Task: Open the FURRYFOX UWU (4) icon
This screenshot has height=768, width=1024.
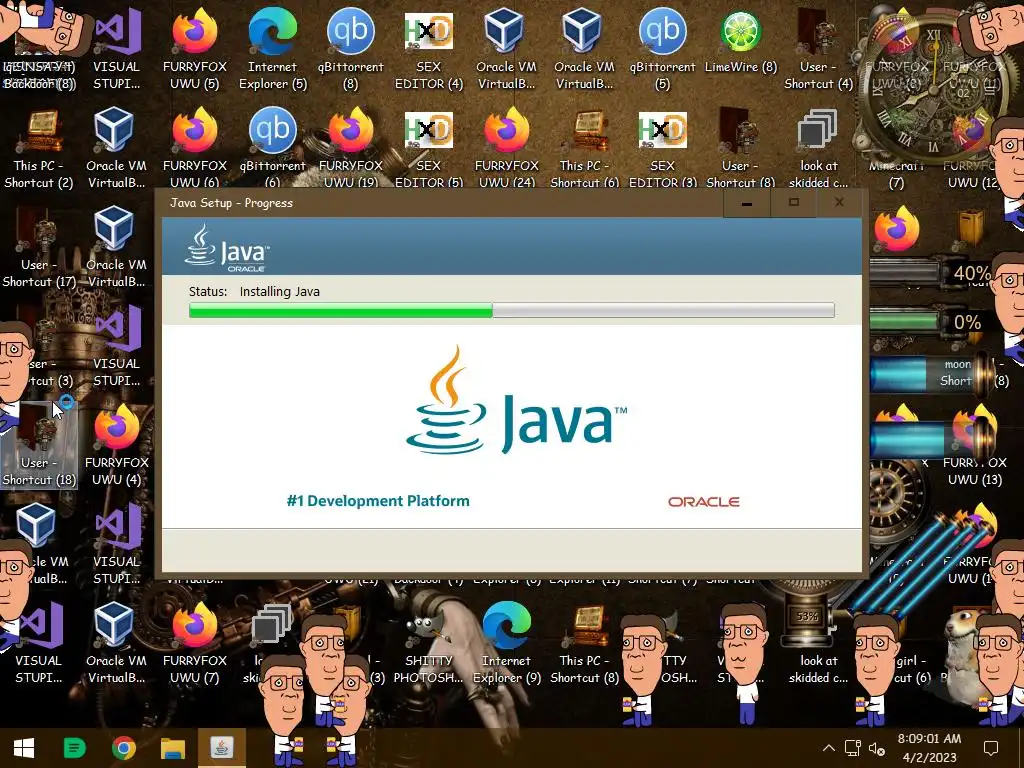Action: (x=116, y=444)
